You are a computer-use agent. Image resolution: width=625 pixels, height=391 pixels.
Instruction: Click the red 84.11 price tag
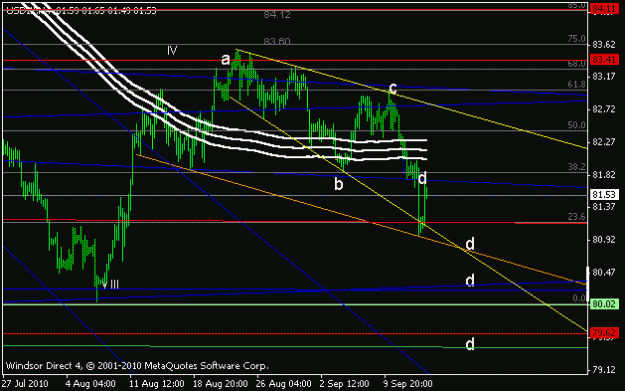pyautogui.click(x=604, y=9)
